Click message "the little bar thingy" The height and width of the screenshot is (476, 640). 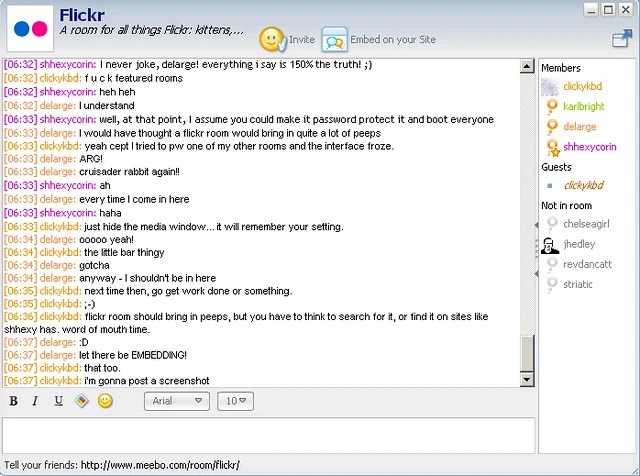point(124,253)
